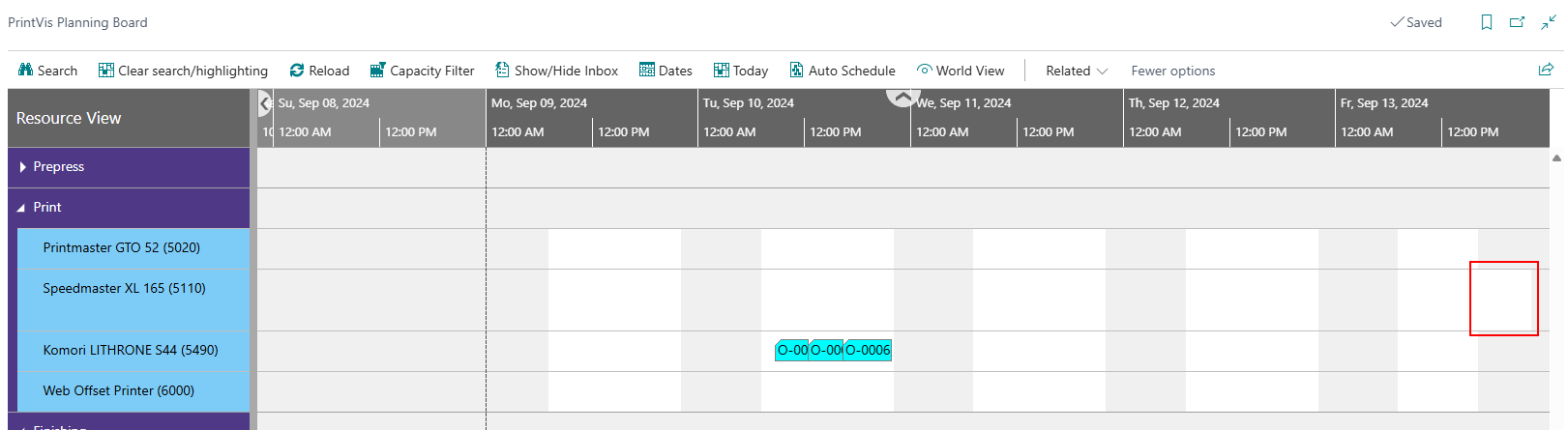Click the O-0006 job bar
This screenshot has height=430, width=1568.
(x=868, y=350)
